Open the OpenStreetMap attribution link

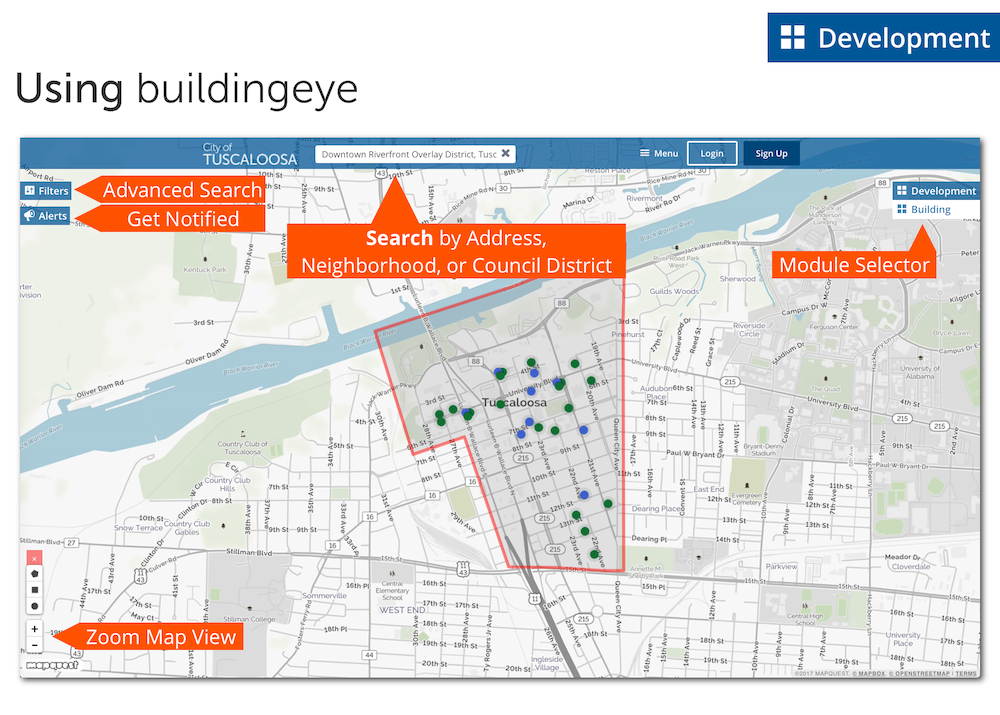[x=919, y=674]
